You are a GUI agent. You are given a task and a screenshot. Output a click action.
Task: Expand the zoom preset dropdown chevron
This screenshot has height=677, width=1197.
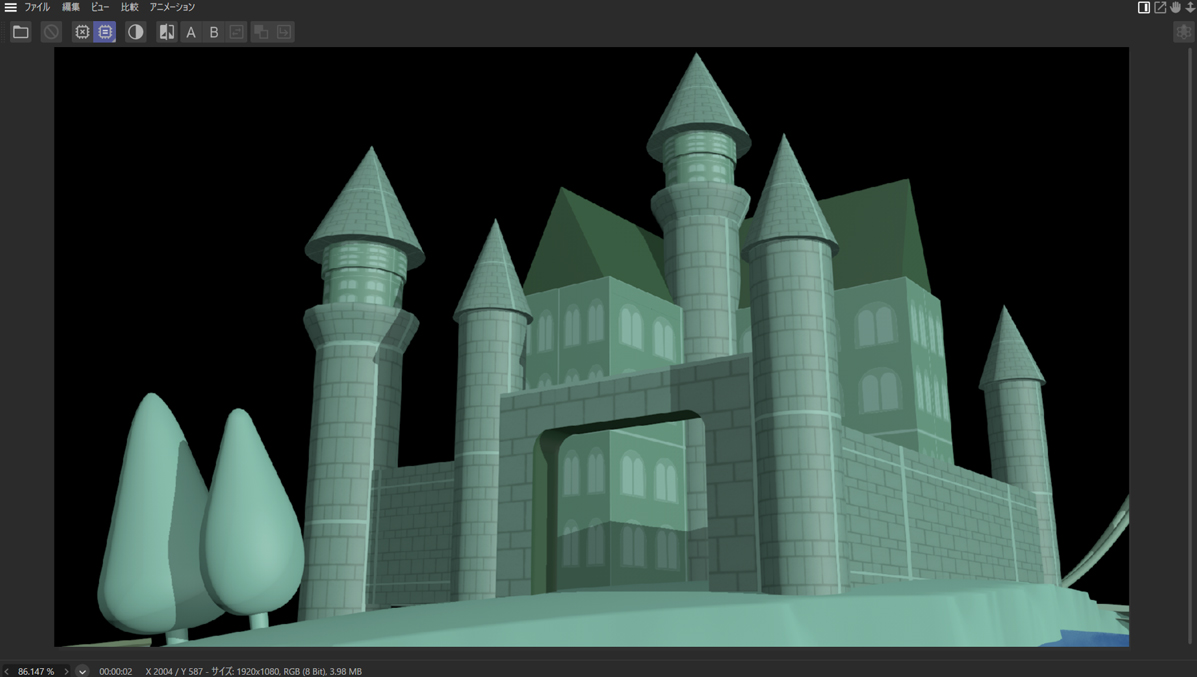82,671
